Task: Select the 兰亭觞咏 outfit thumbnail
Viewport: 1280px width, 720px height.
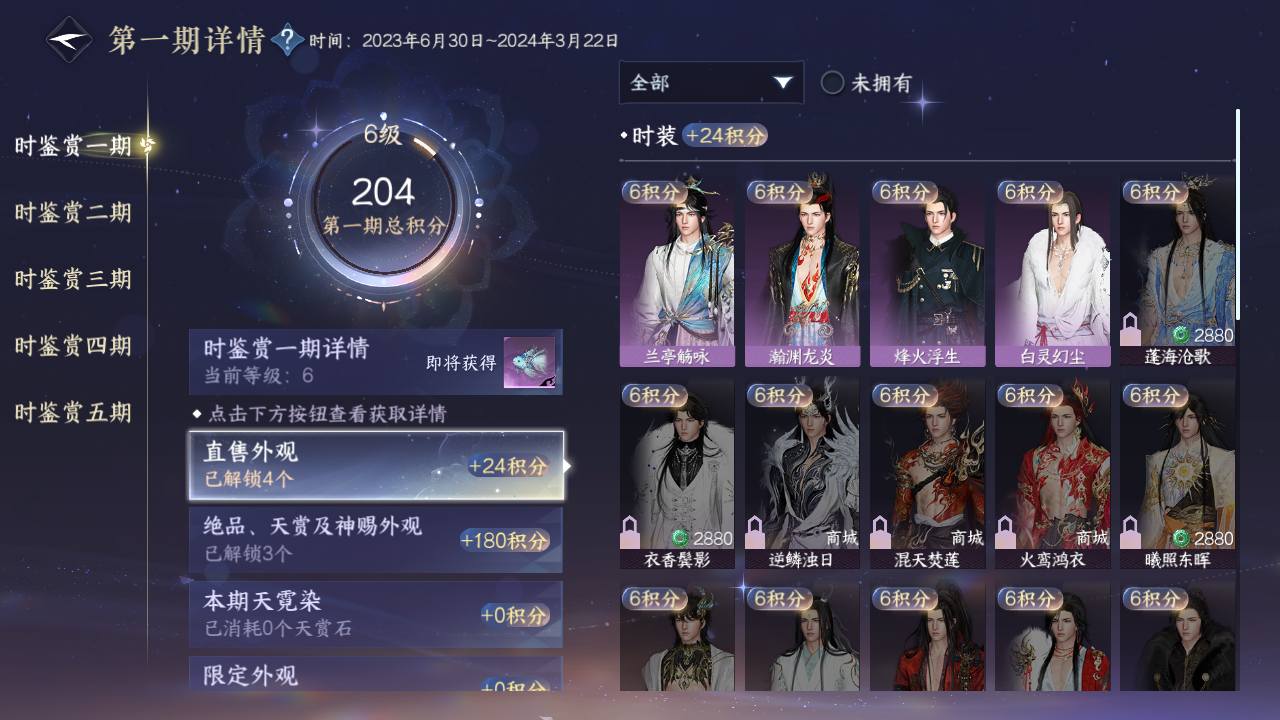Action: [x=677, y=272]
